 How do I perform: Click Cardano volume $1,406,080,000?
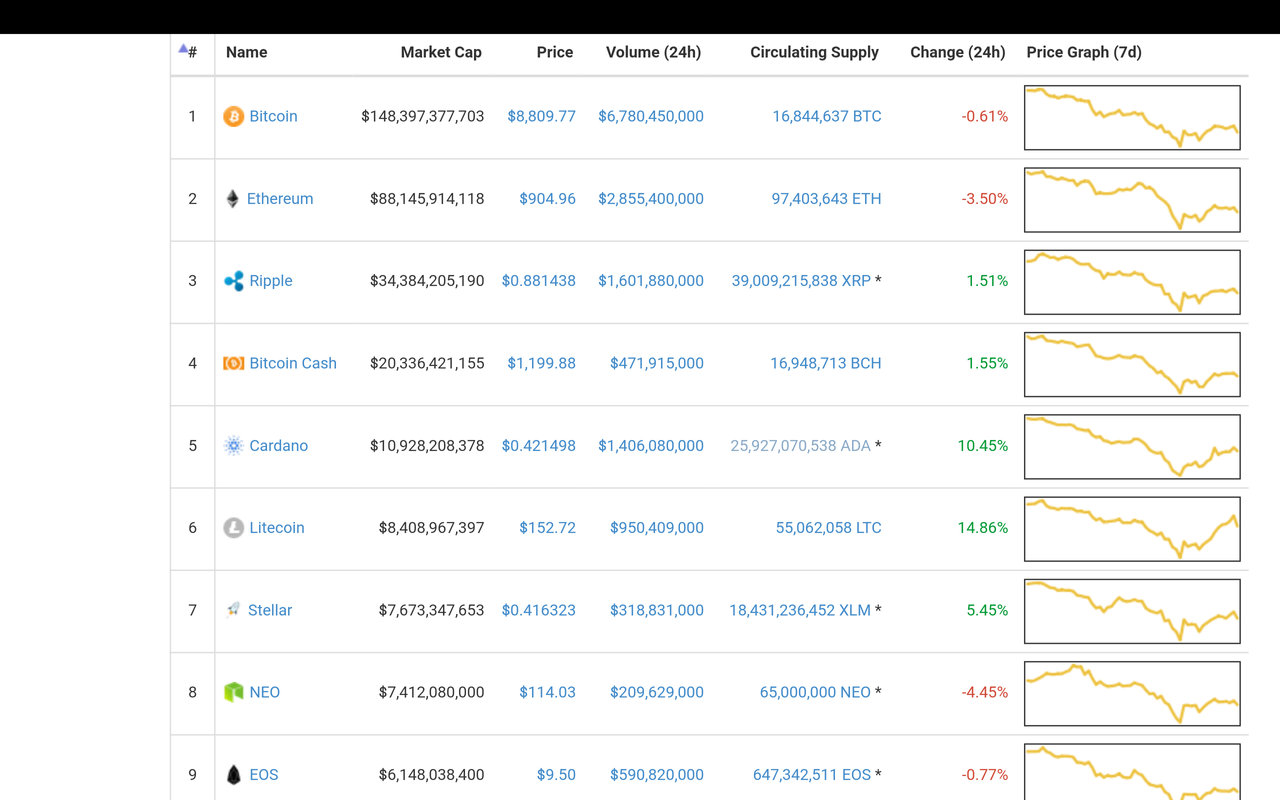(x=651, y=446)
